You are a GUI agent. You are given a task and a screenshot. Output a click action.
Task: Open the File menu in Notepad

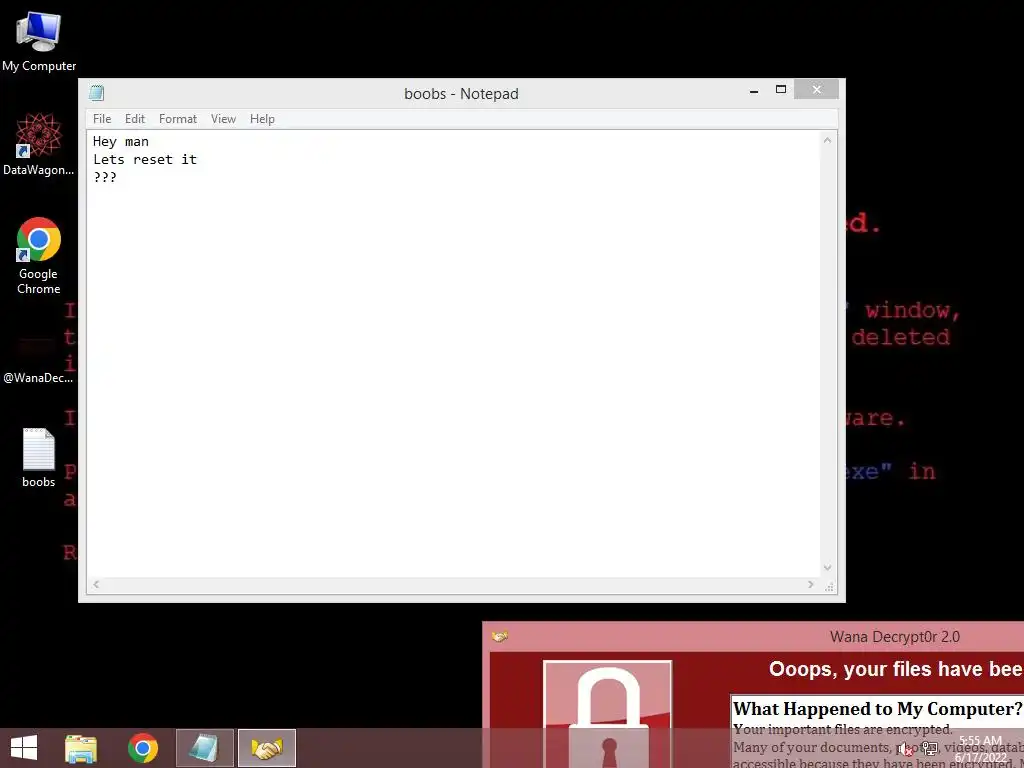coord(102,119)
